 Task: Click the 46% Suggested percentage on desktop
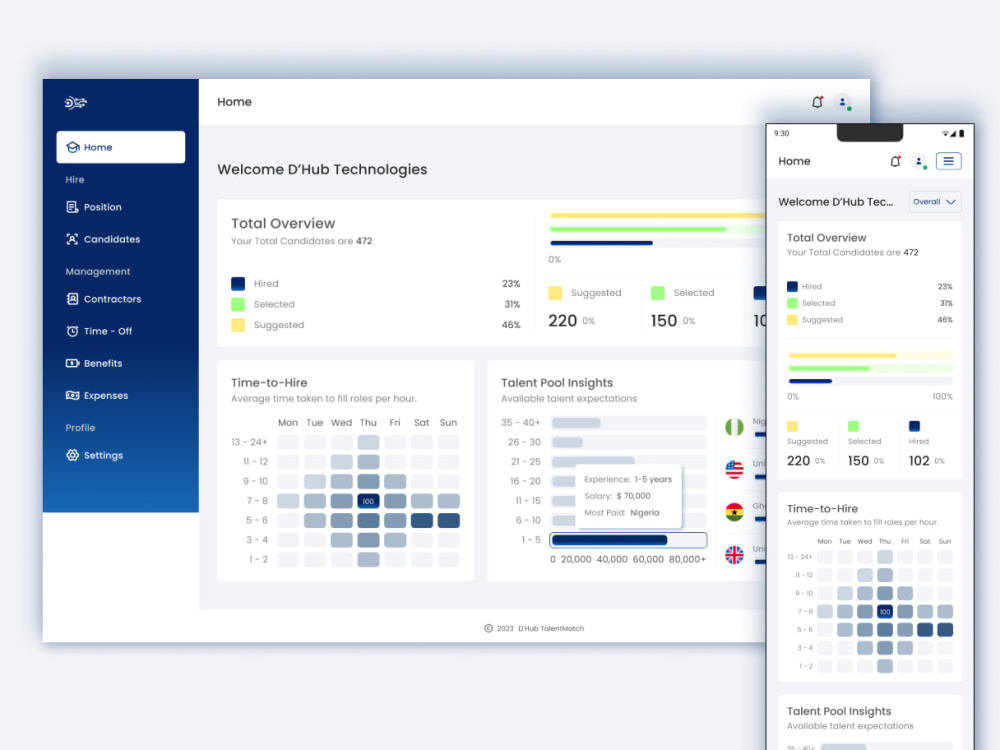point(511,325)
